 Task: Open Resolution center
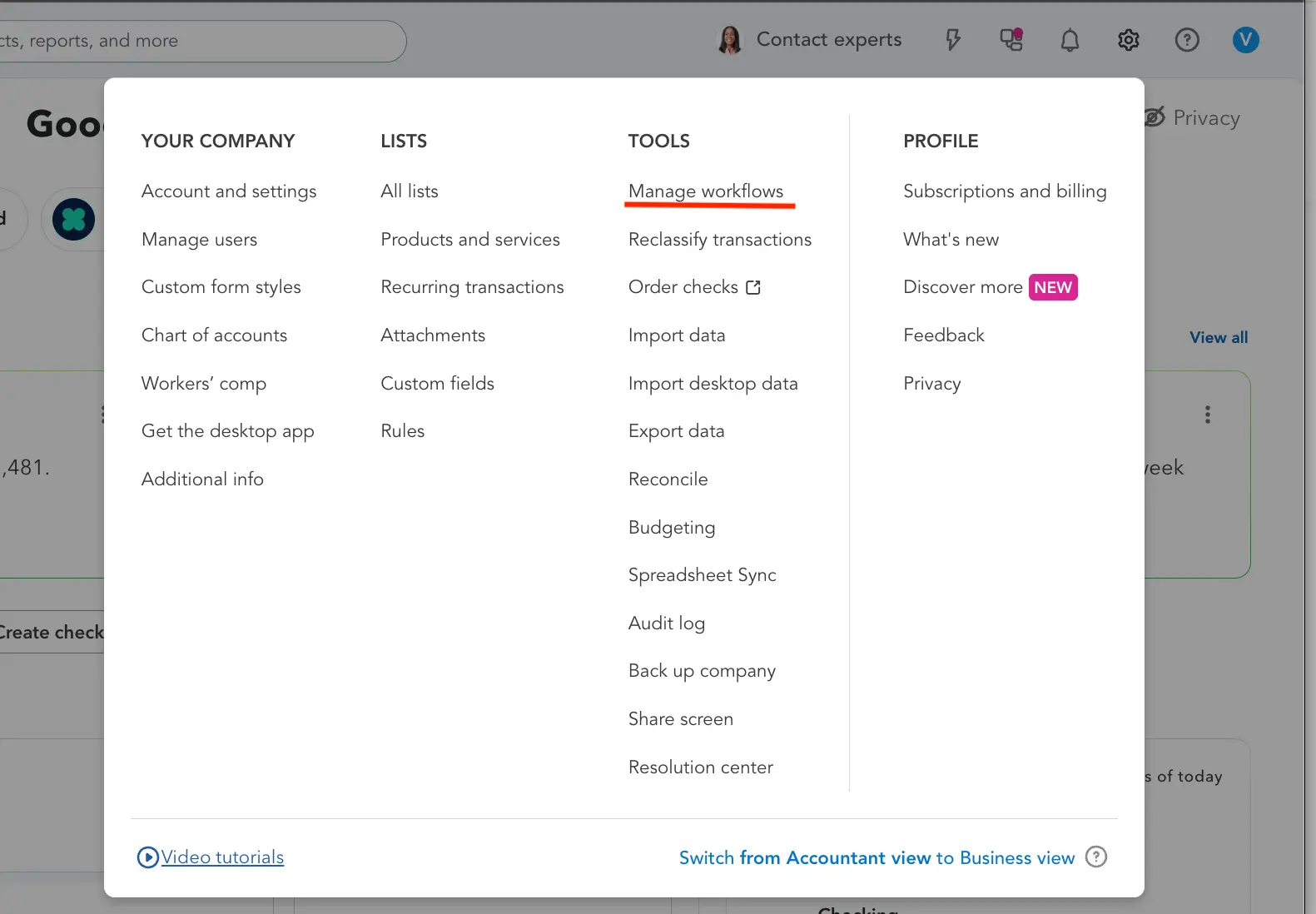701,767
